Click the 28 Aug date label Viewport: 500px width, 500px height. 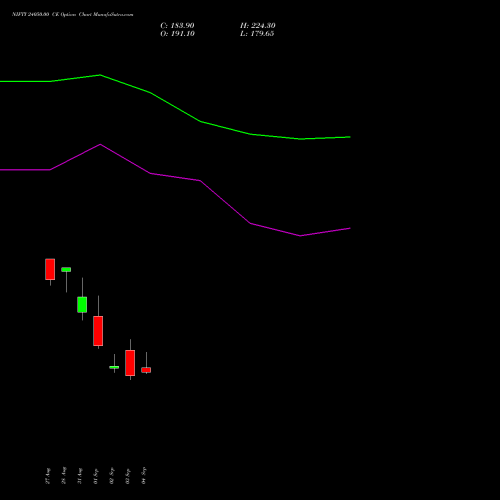tap(64, 476)
